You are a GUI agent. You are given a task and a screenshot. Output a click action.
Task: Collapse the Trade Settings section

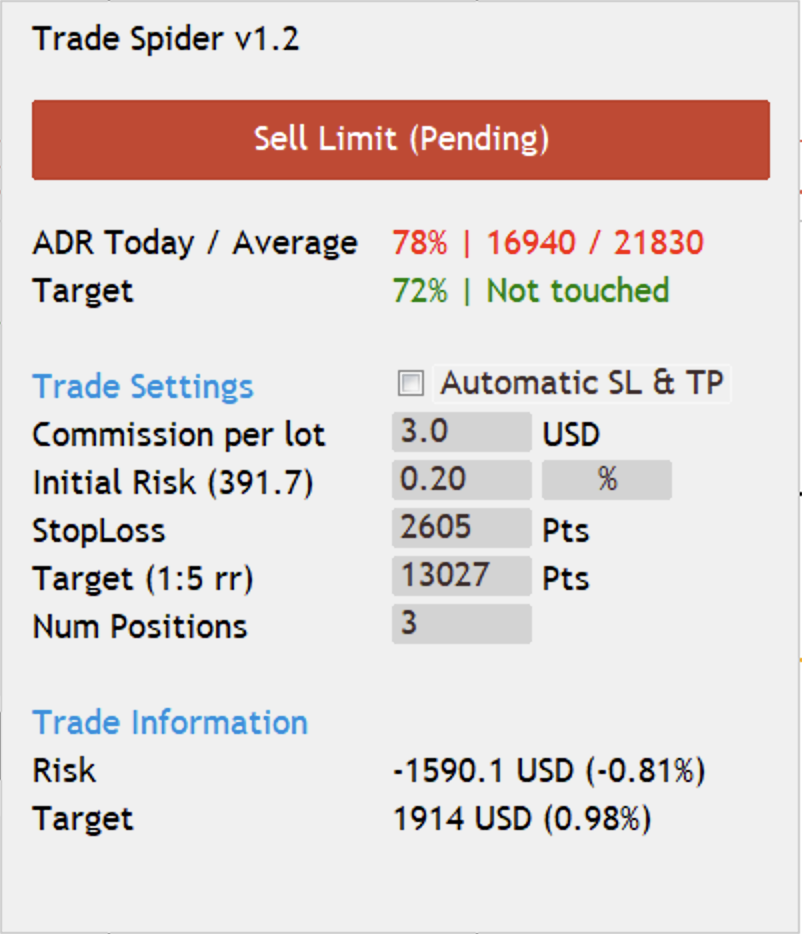142,386
